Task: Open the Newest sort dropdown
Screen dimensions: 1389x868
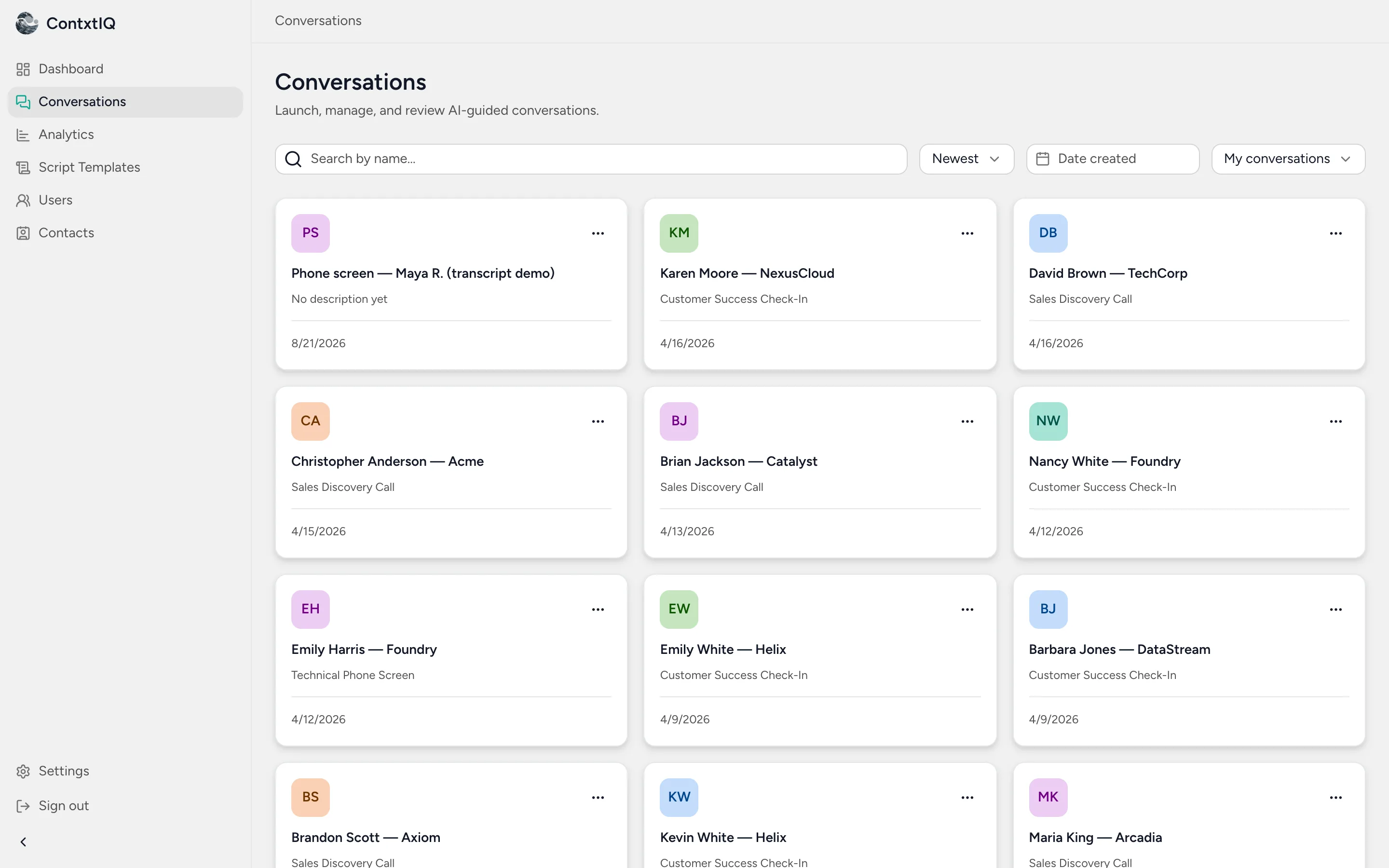Action: tap(967, 159)
